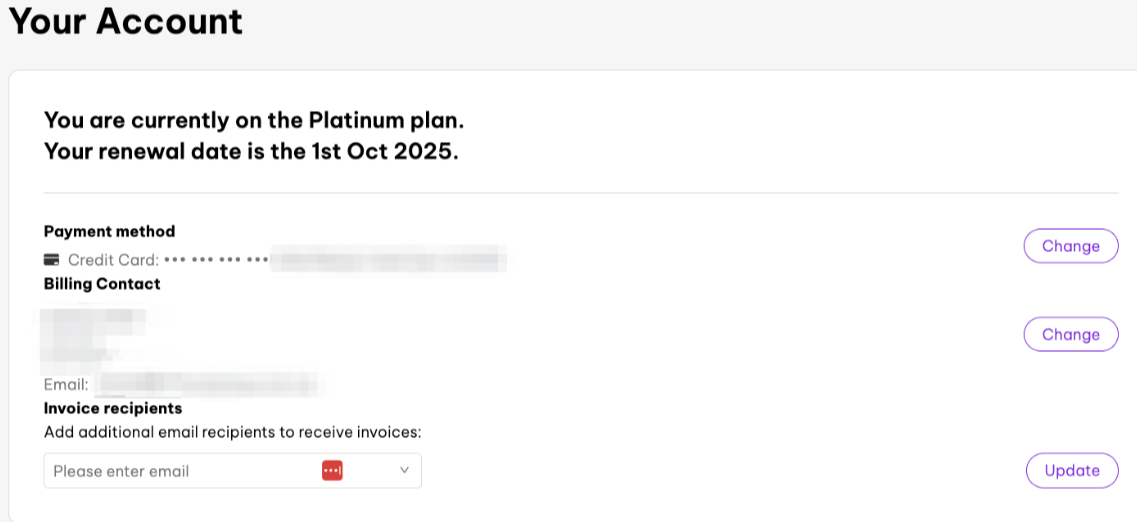
Task: Click the blurred billing email address
Action: [210, 384]
